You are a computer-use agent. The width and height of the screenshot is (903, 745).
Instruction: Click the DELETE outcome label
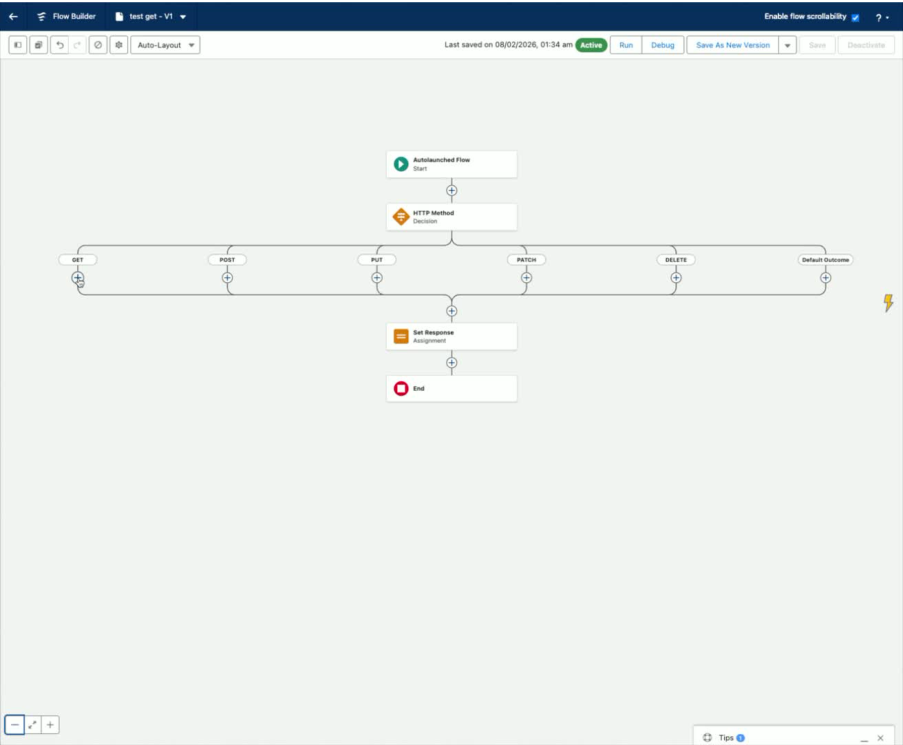pyautogui.click(x=676, y=260)
